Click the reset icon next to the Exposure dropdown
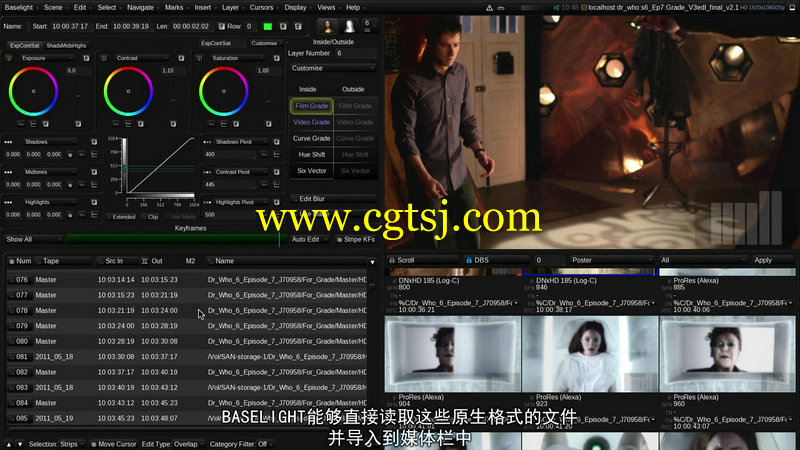Viewport: 800px width, 450px height. coord(86,58)
